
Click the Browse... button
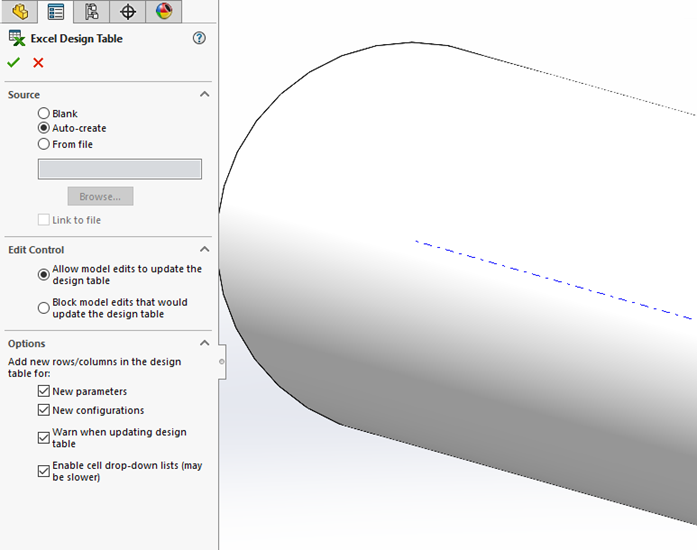[x=100, y=196]
